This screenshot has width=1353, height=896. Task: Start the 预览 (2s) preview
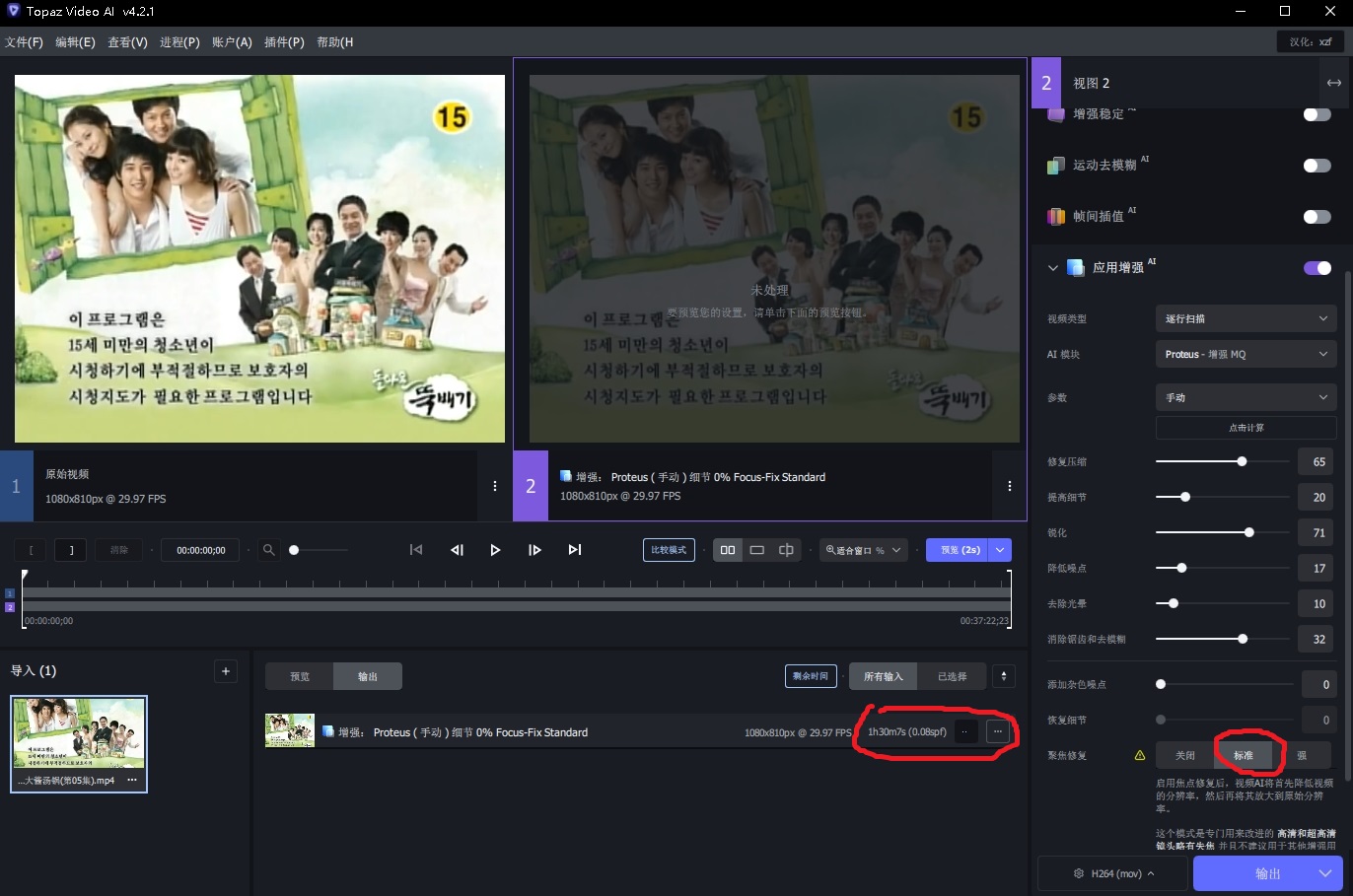[959, 550]
